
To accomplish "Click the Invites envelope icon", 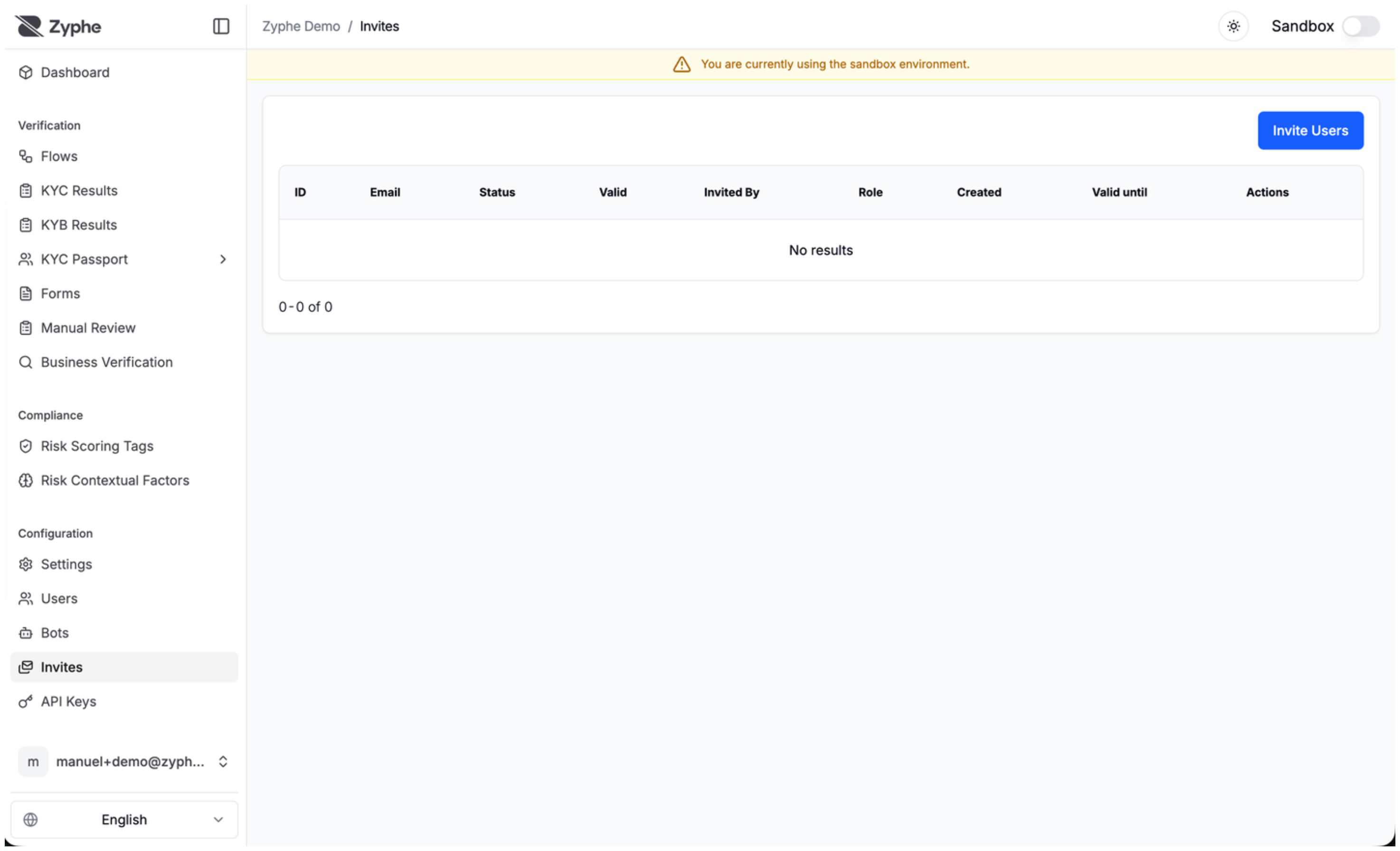I will [26, 667].
